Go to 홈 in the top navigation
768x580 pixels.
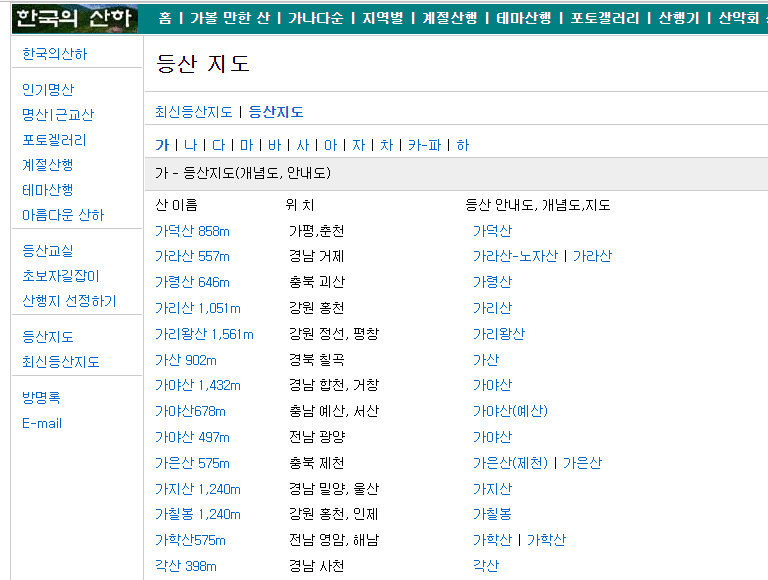tap(165, 18)
